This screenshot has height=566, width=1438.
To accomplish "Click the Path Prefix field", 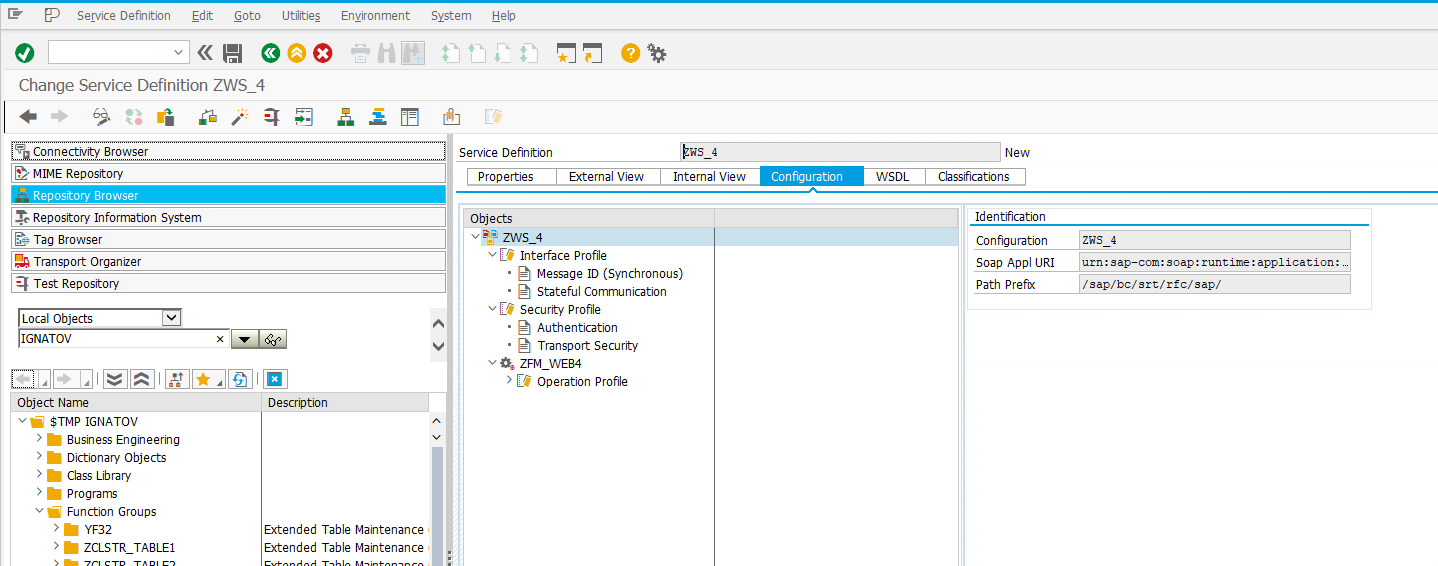I will [x=1215, y=284].
